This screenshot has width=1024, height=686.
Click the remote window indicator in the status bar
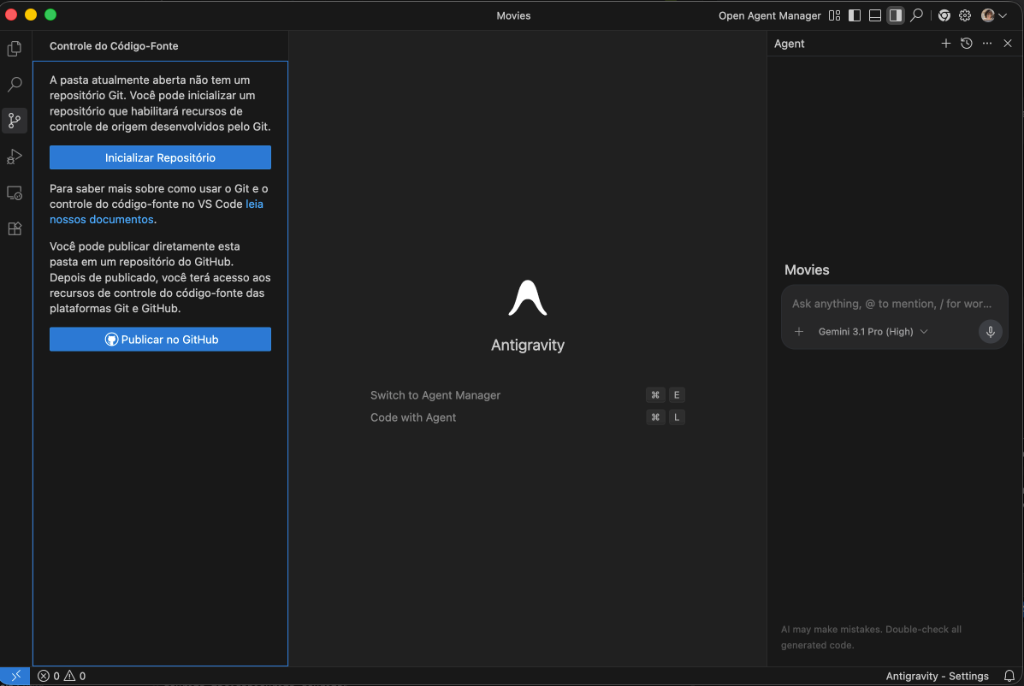tap(15, 676)
